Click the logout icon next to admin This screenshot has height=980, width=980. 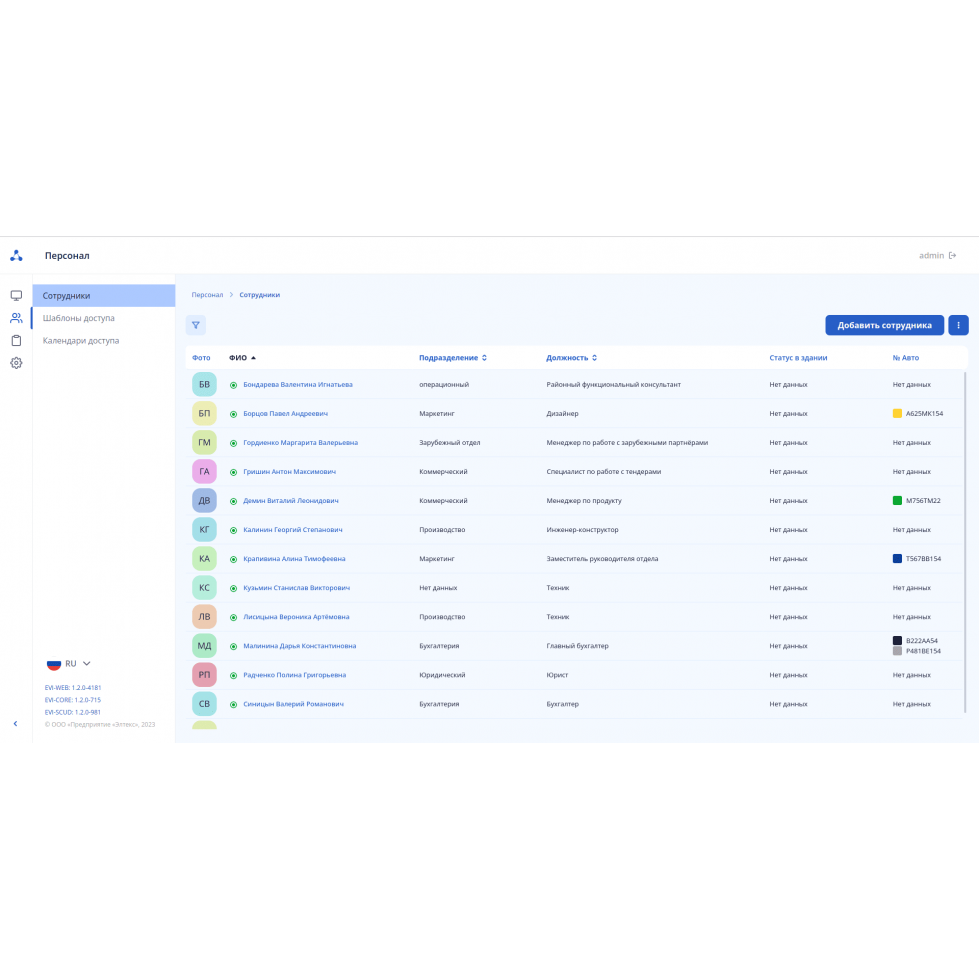(x=953, y=256)
